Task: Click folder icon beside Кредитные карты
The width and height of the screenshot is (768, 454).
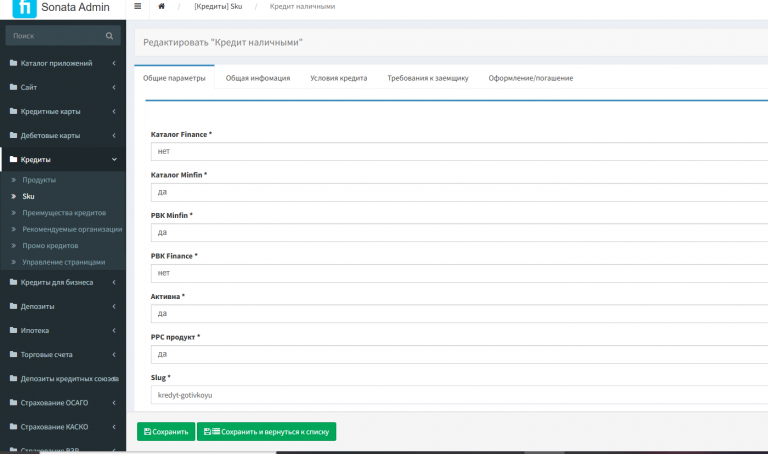Action: (13, 111)
